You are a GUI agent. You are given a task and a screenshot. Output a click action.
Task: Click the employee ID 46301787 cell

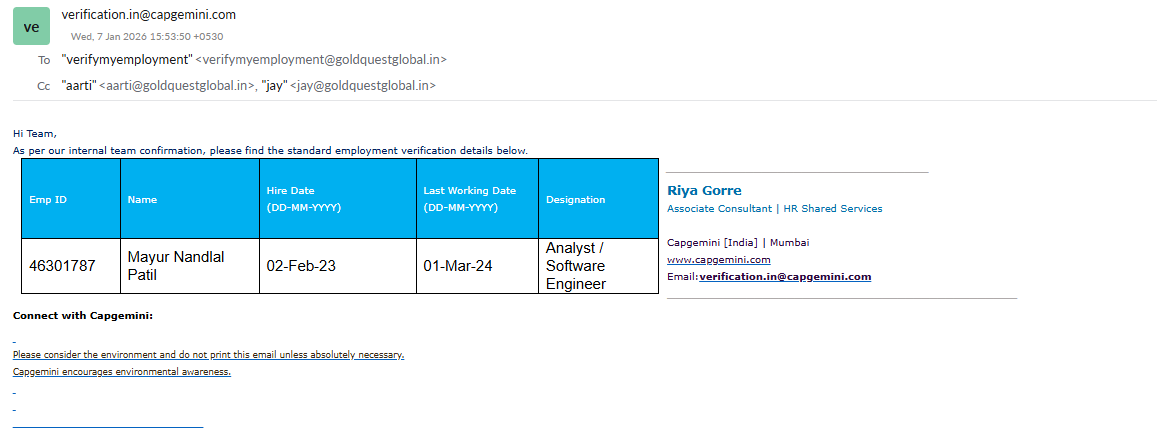click(62, 266)
